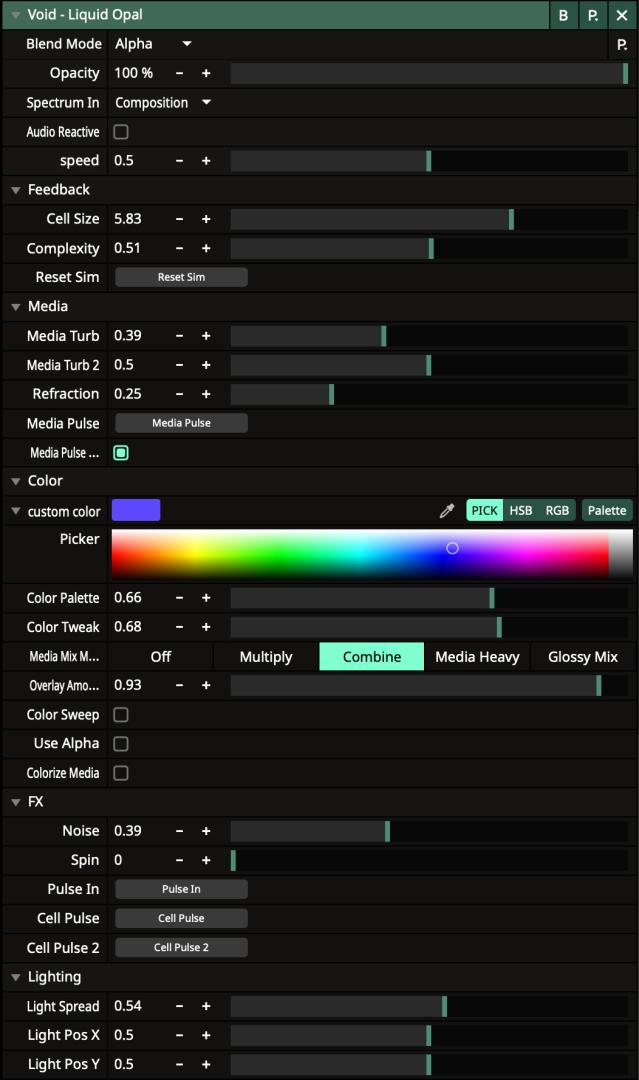Click the P. button on Blend Mode row
Screen dimensions: 639x1080
click(622, 45)
